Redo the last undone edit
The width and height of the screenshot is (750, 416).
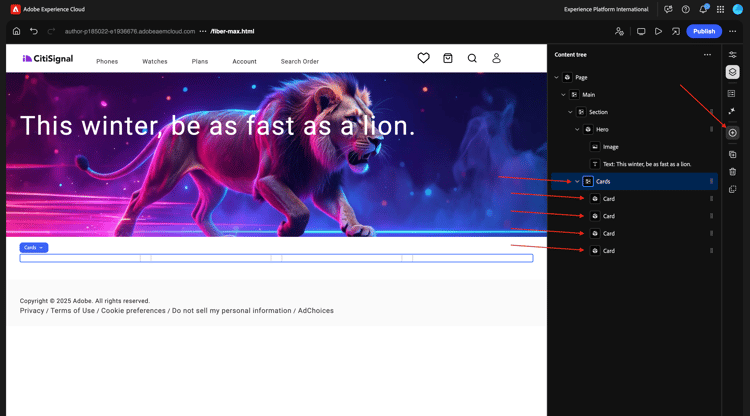coord(51,31)
